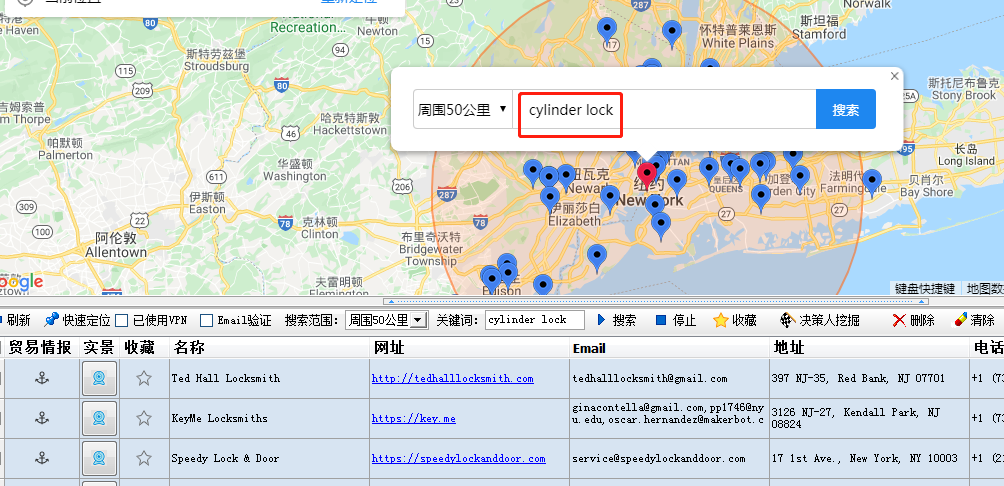Start search with the blue play icon
This screenshot has height=486, width=1004.
601,320
